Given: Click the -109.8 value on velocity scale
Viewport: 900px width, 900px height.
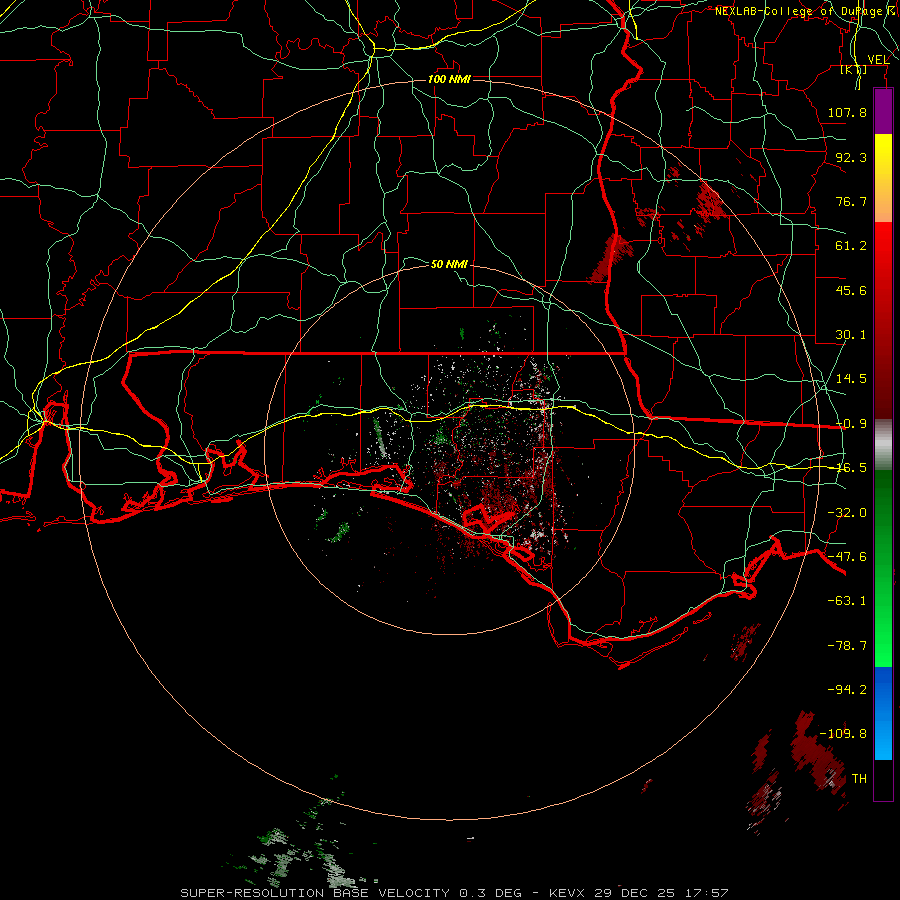Looking at the screenshot, I should pos(844,734).
